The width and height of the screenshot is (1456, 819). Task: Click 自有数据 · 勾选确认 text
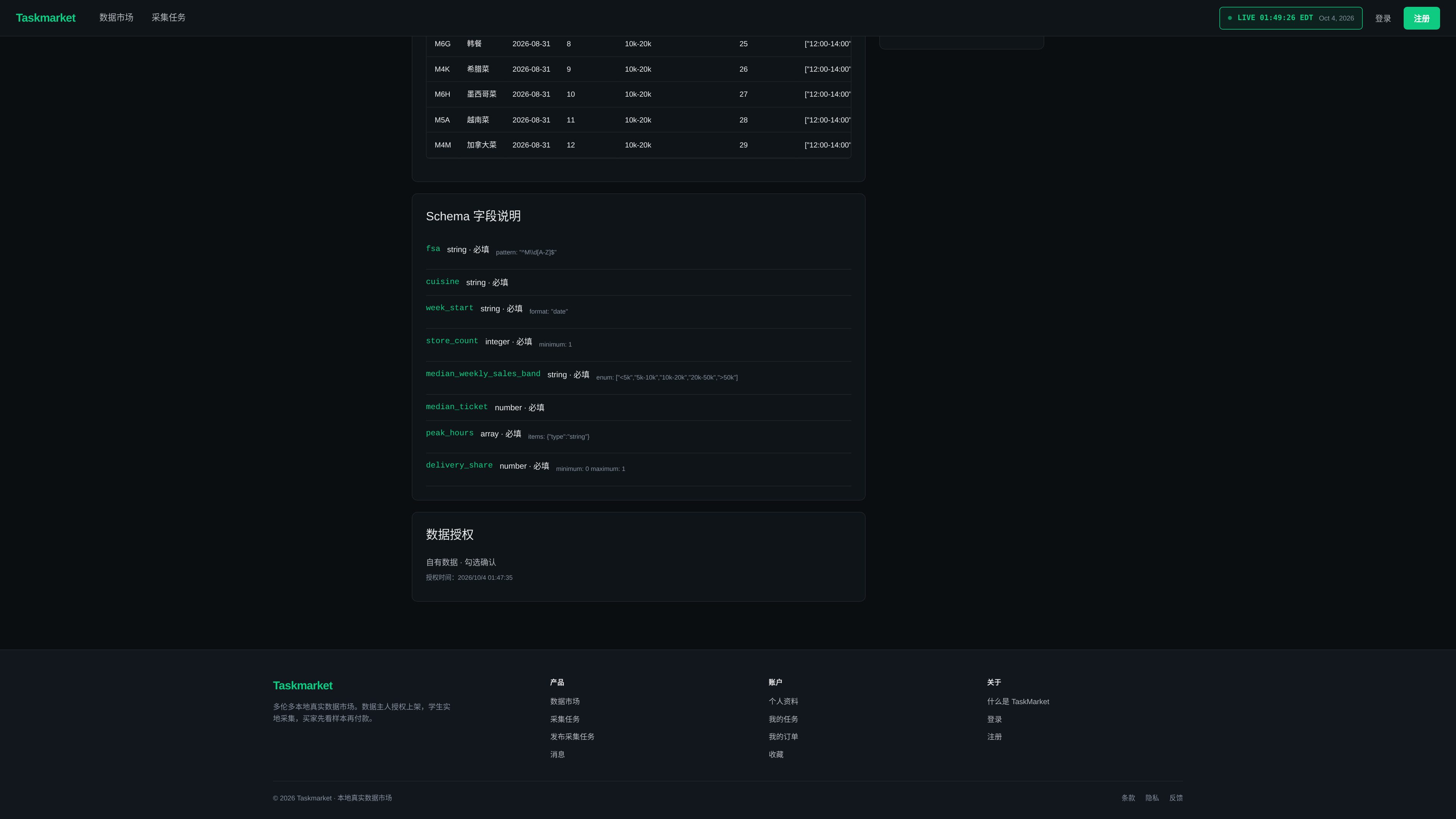(x=461, y=562)
